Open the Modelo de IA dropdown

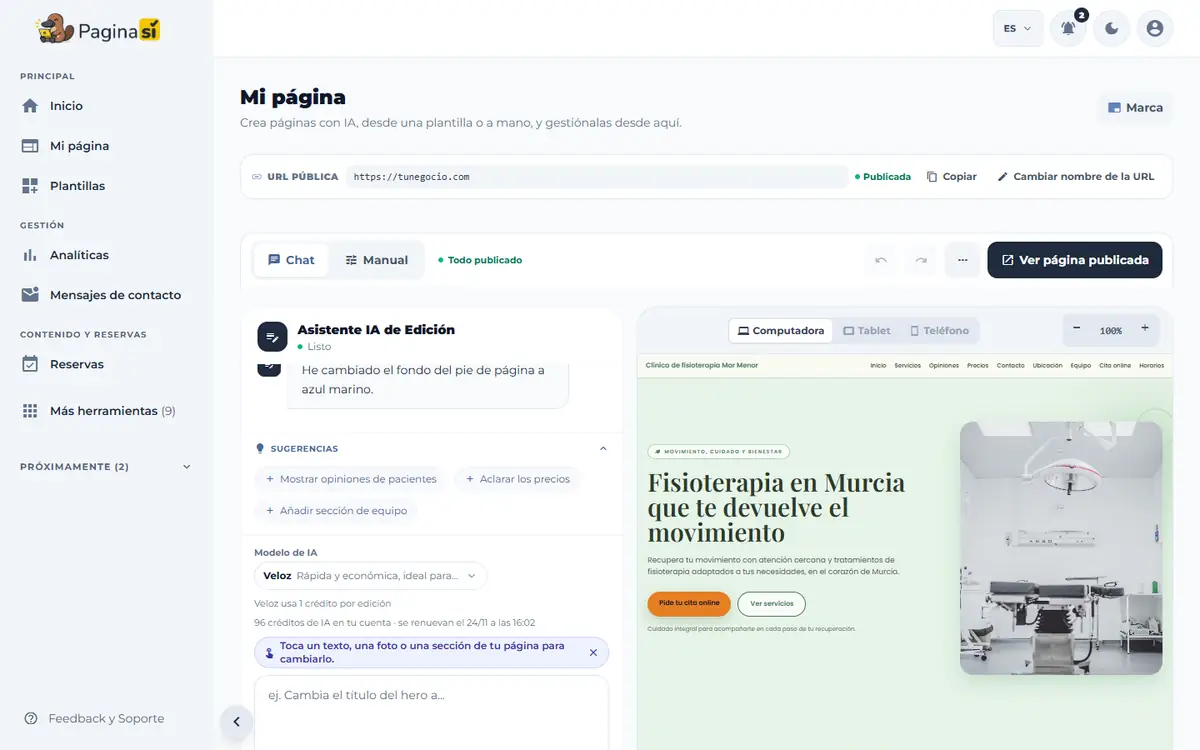(371, 576)
